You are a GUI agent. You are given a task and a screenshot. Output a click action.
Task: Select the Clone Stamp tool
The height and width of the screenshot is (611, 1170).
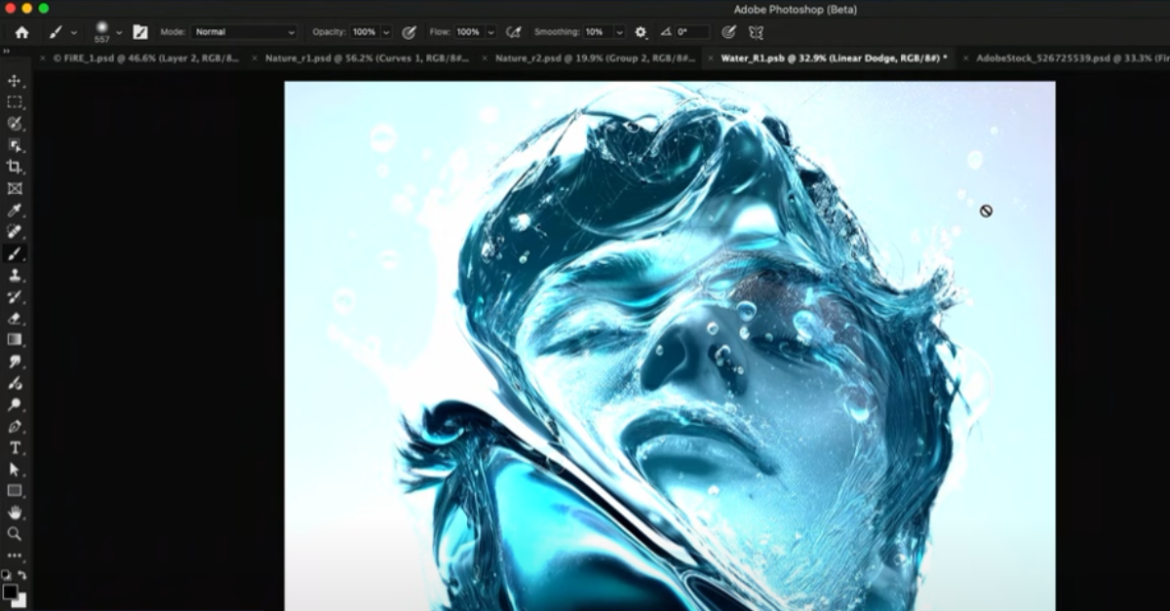click(14, 275)
